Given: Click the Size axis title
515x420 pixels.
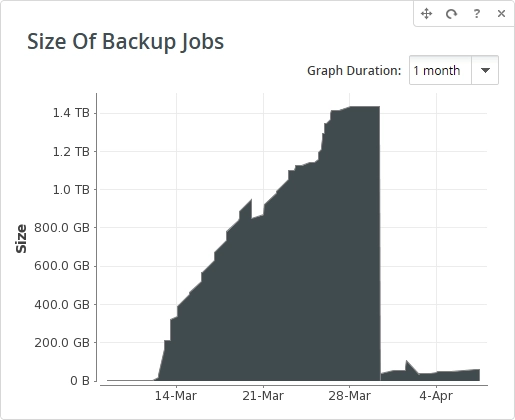Looking at the screenshot, I should pos(21,239).
